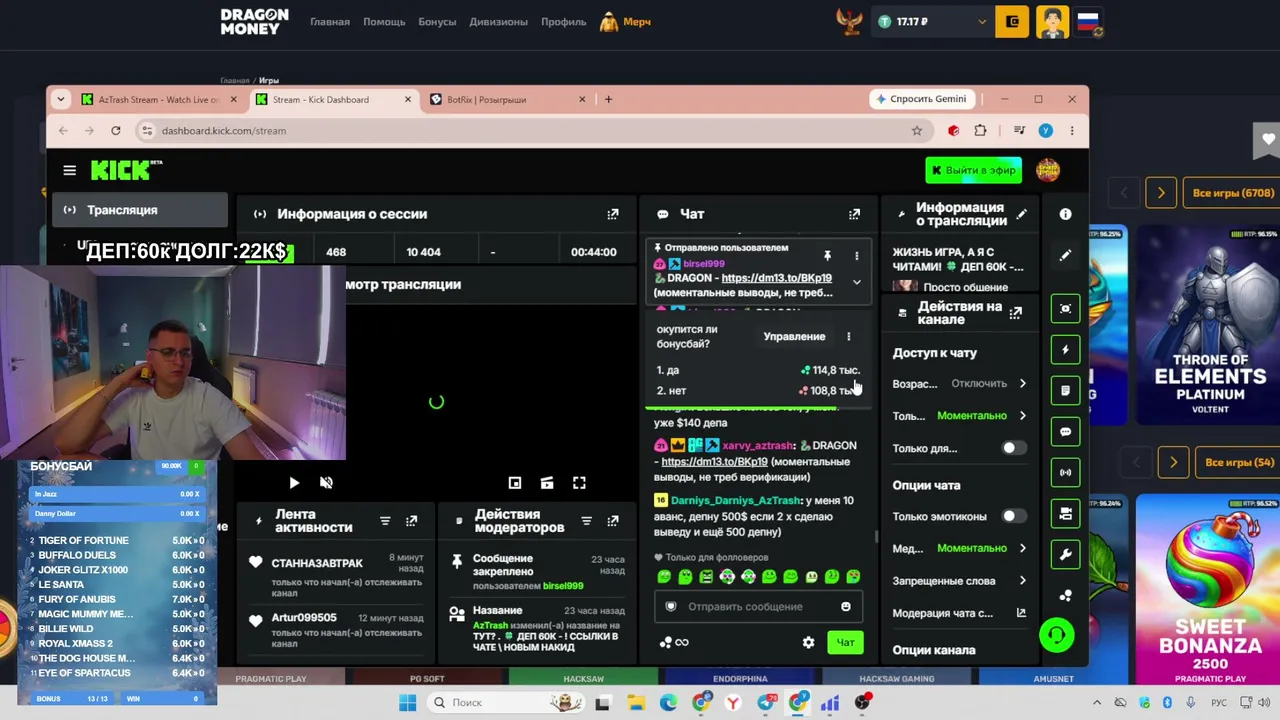Vote for poll option '1. да'
1280x720 pixels.
(x=757, y=370)
